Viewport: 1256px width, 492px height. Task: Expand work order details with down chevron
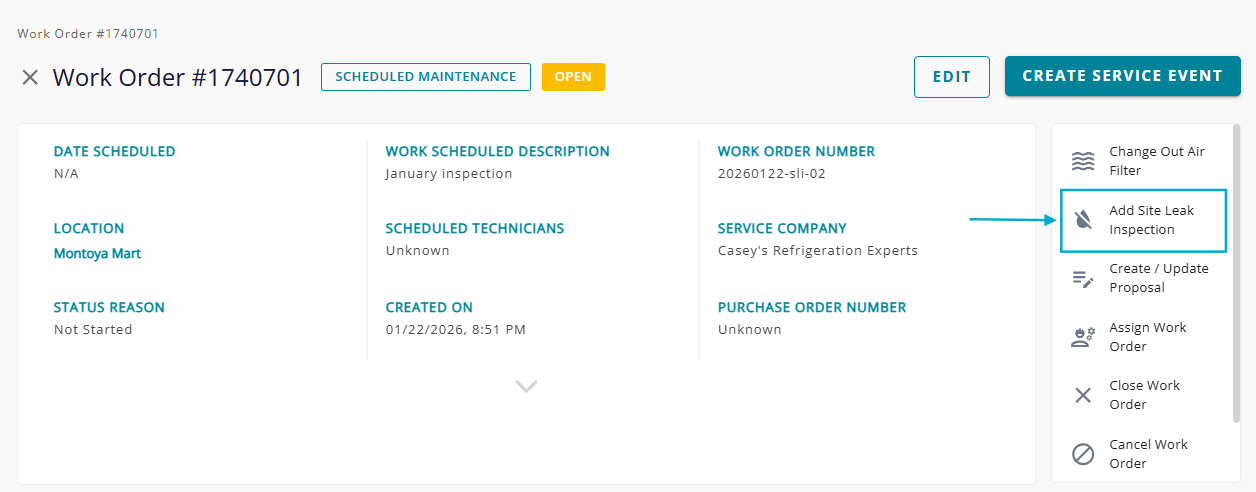[x=526, y=386]
